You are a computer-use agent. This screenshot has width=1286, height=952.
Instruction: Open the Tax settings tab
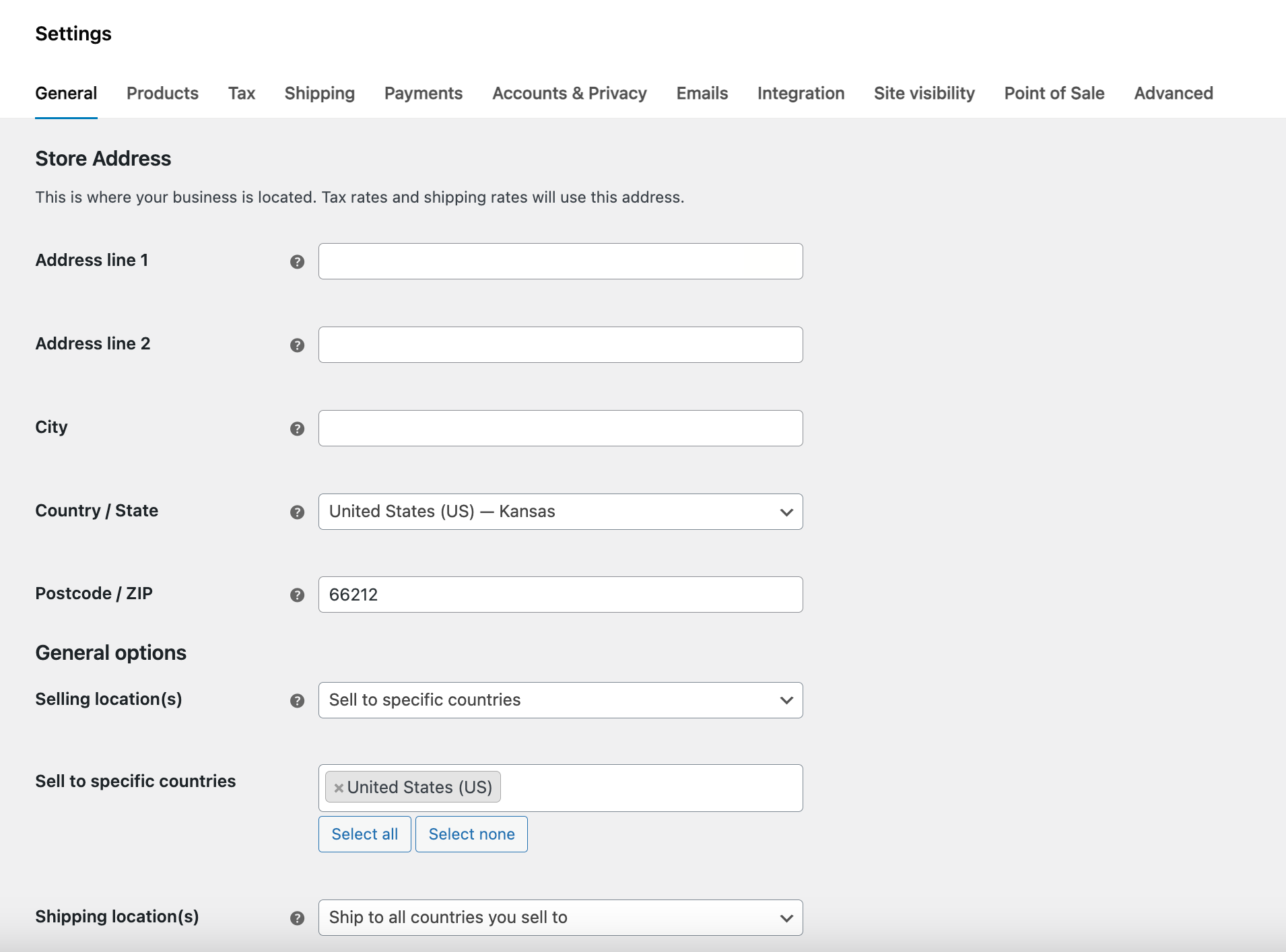pyautogui.click(x=242, y=94)
